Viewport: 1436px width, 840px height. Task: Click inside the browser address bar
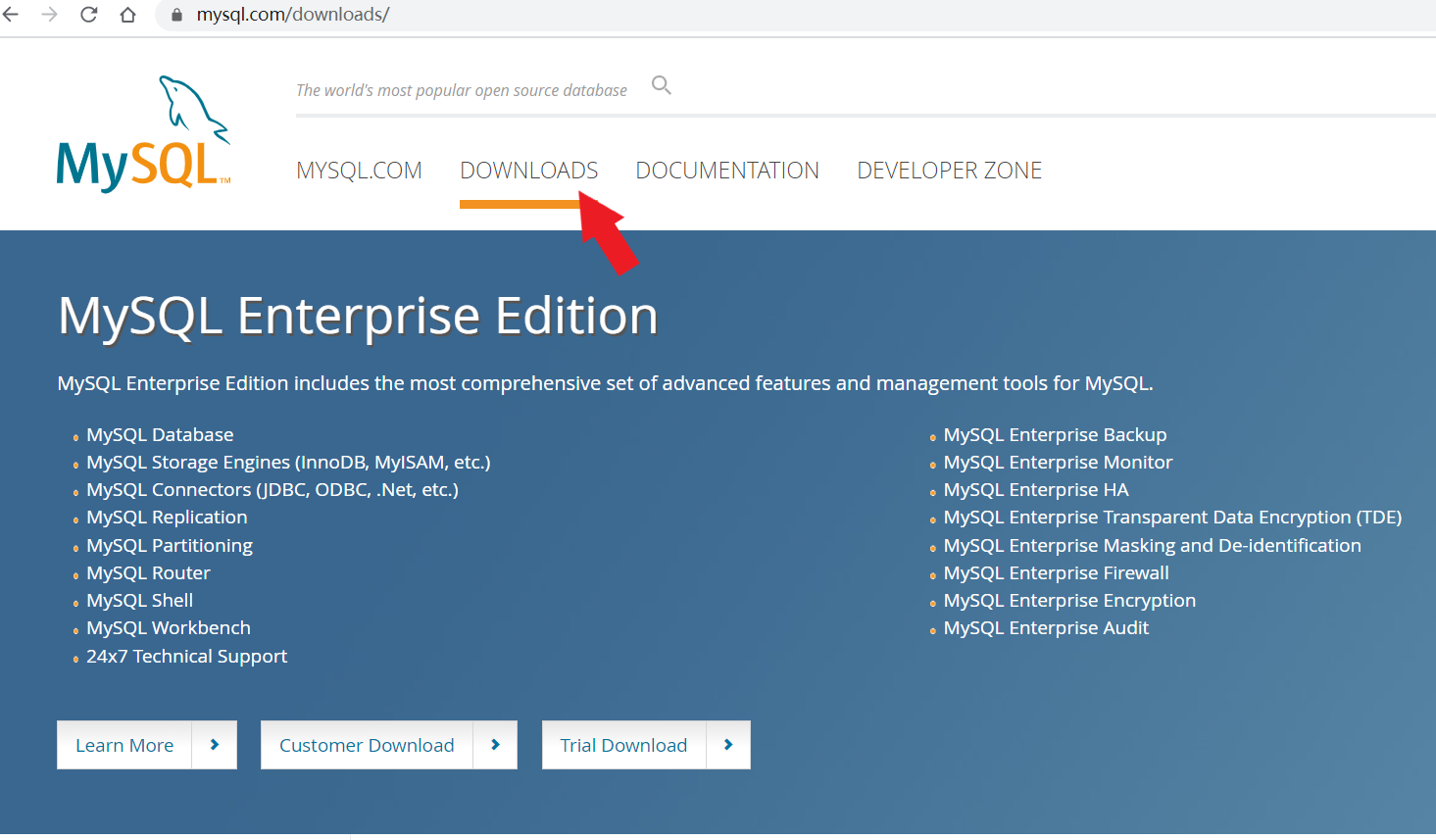click(x=392, y=15)
